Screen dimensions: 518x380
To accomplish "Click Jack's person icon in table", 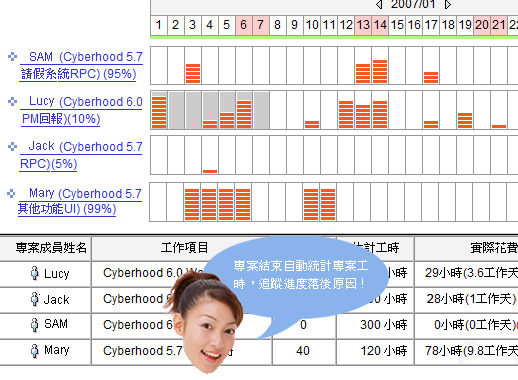I will pyautogui.click(x=34, y=299).
